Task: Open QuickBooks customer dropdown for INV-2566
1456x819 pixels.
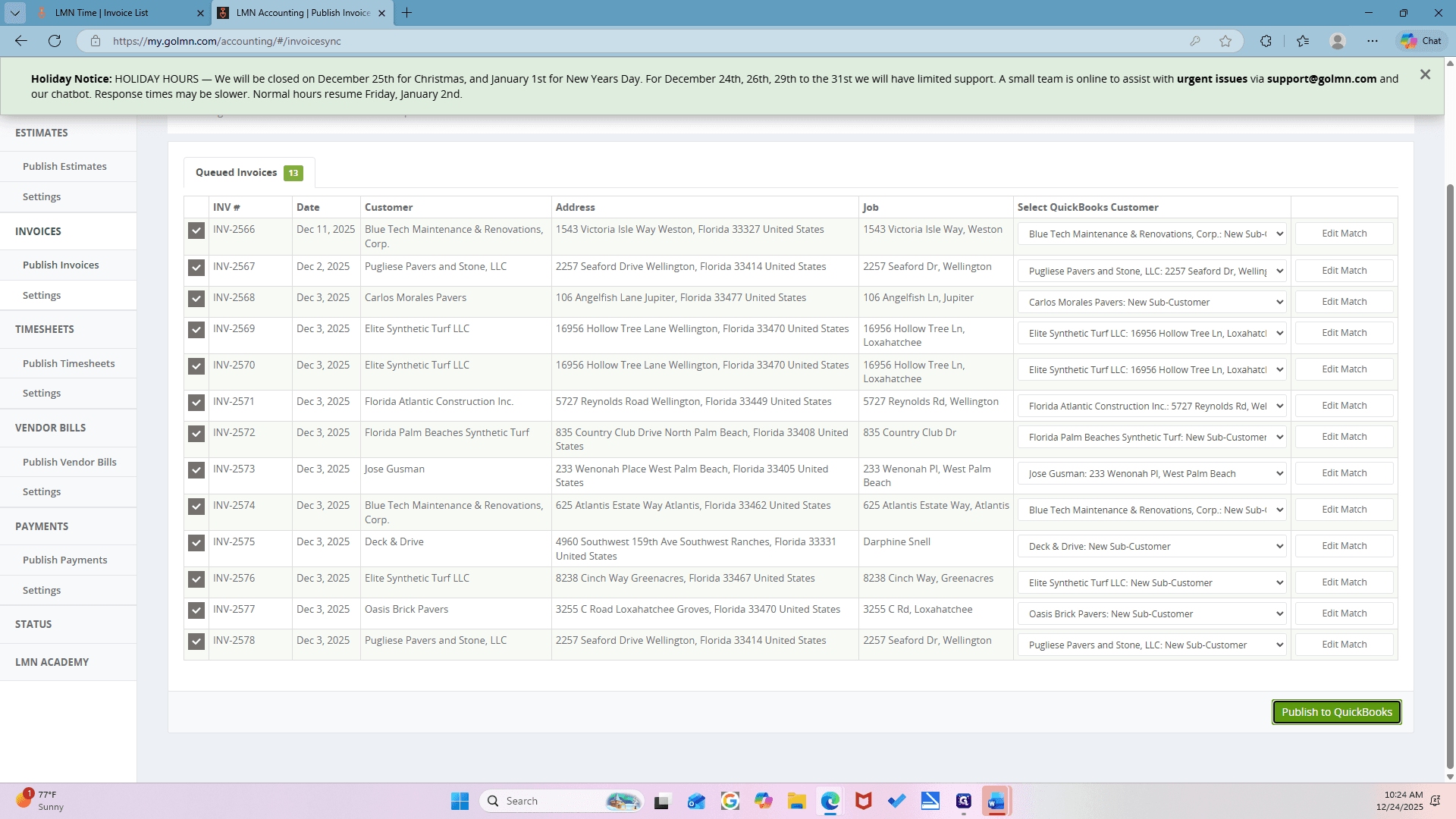Action: 1152,234
